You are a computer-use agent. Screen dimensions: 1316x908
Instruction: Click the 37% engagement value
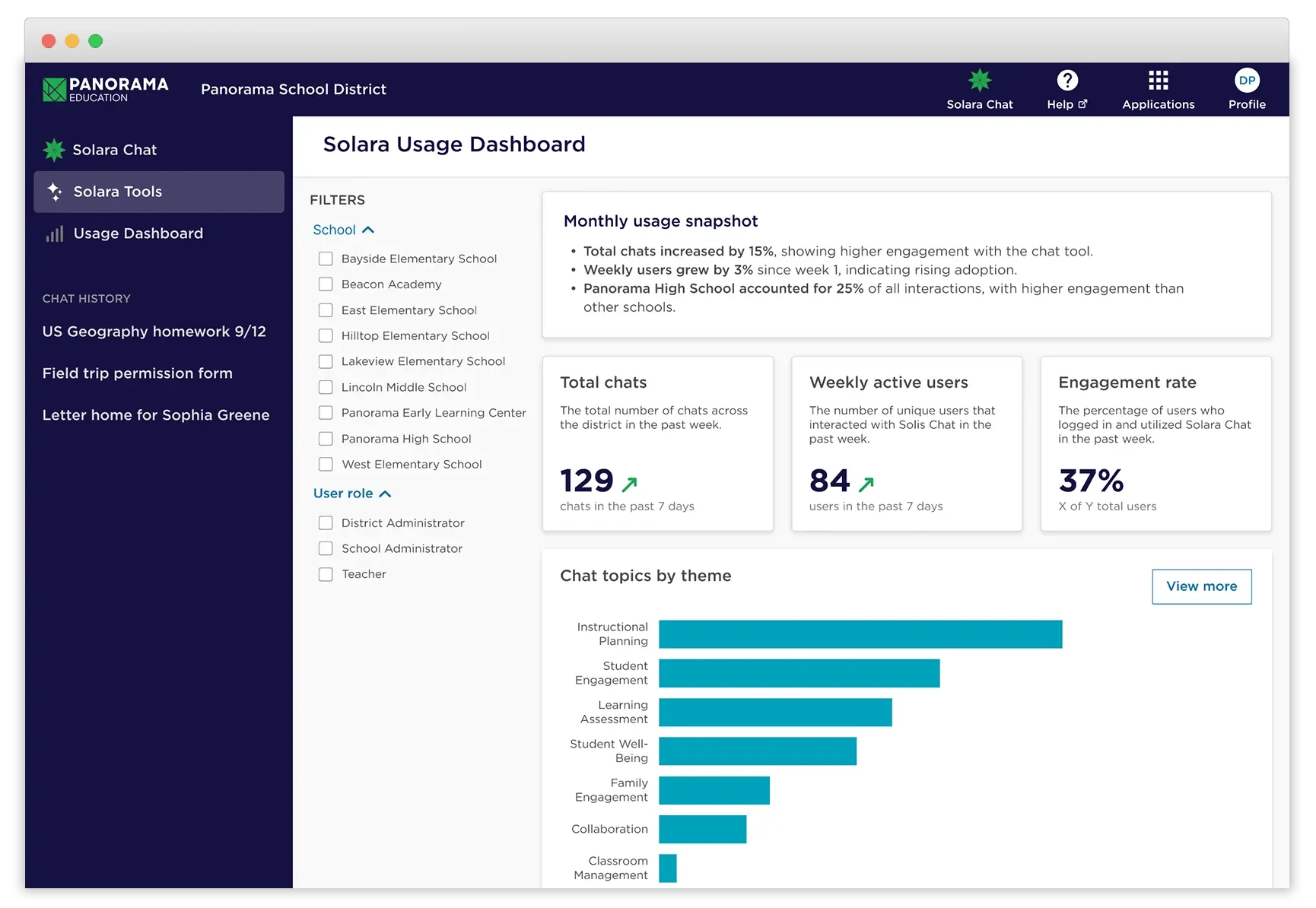coord(1091,481)
